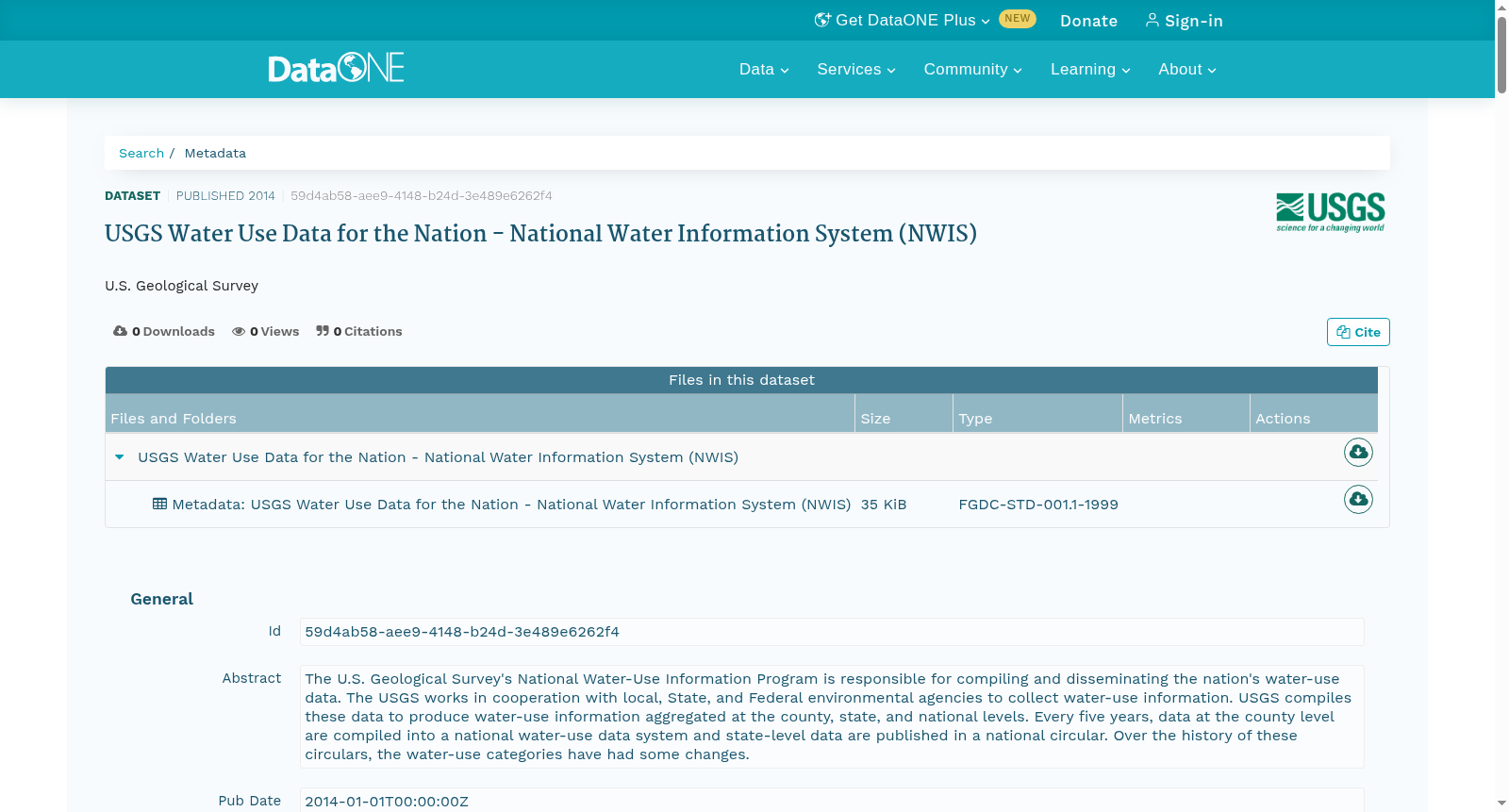Click the table icon next to the Metadata file

(159, 505)
